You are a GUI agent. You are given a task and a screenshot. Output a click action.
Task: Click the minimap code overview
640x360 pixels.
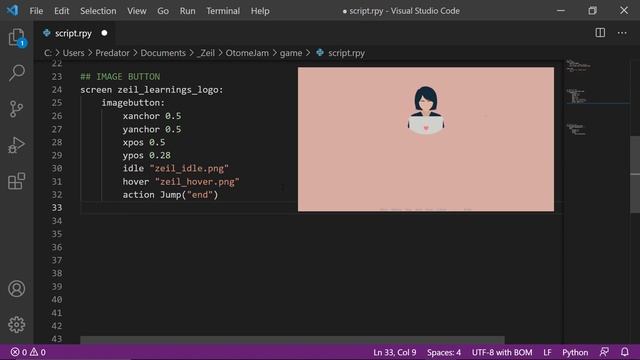pos(597,98)
